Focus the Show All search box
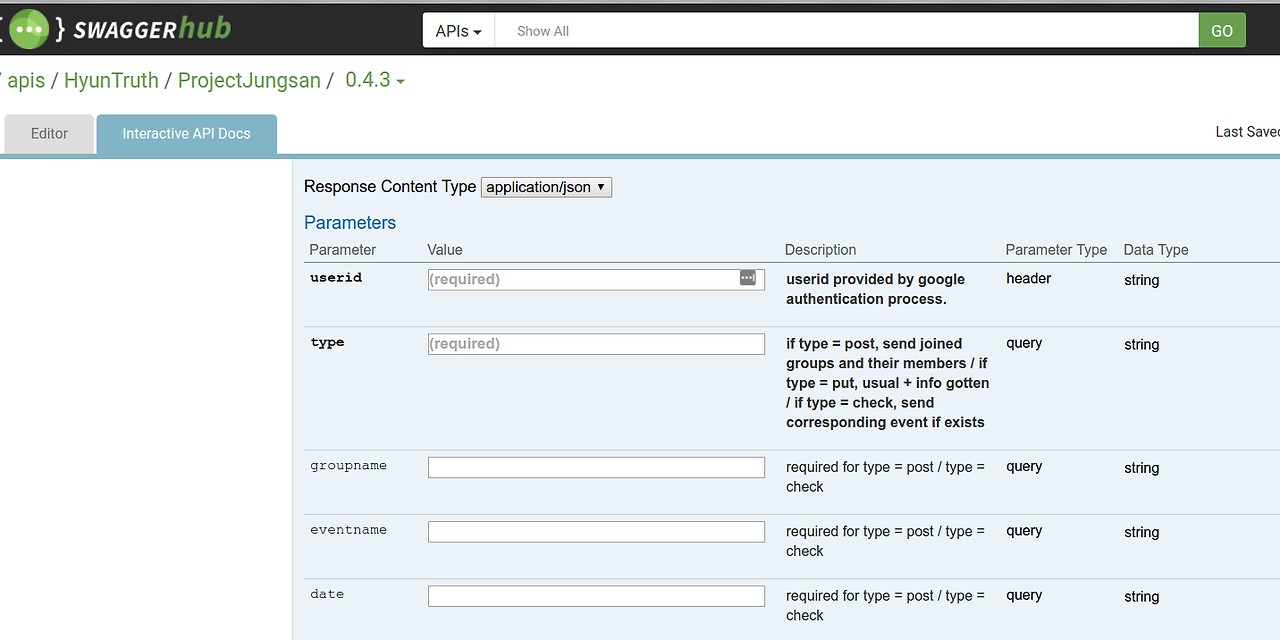The height and width of the screenshot is (640, 1280). (x=846, y=31)
